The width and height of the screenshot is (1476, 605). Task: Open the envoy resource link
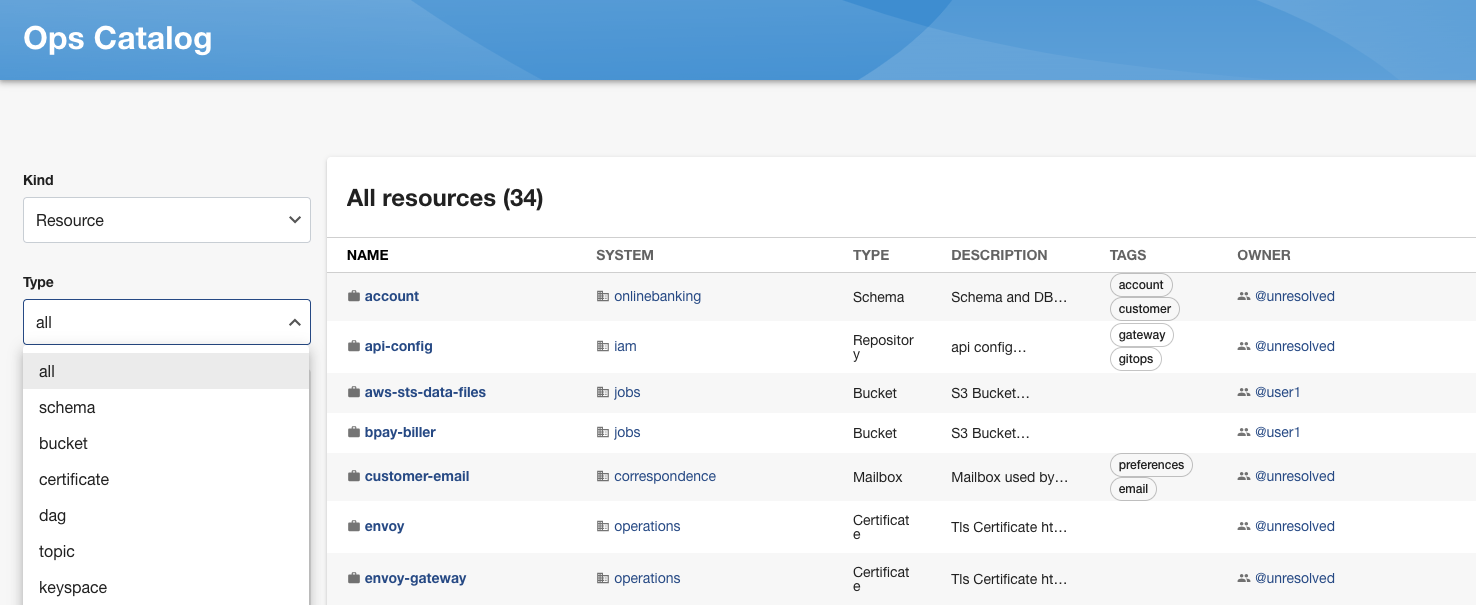point(384,526)
